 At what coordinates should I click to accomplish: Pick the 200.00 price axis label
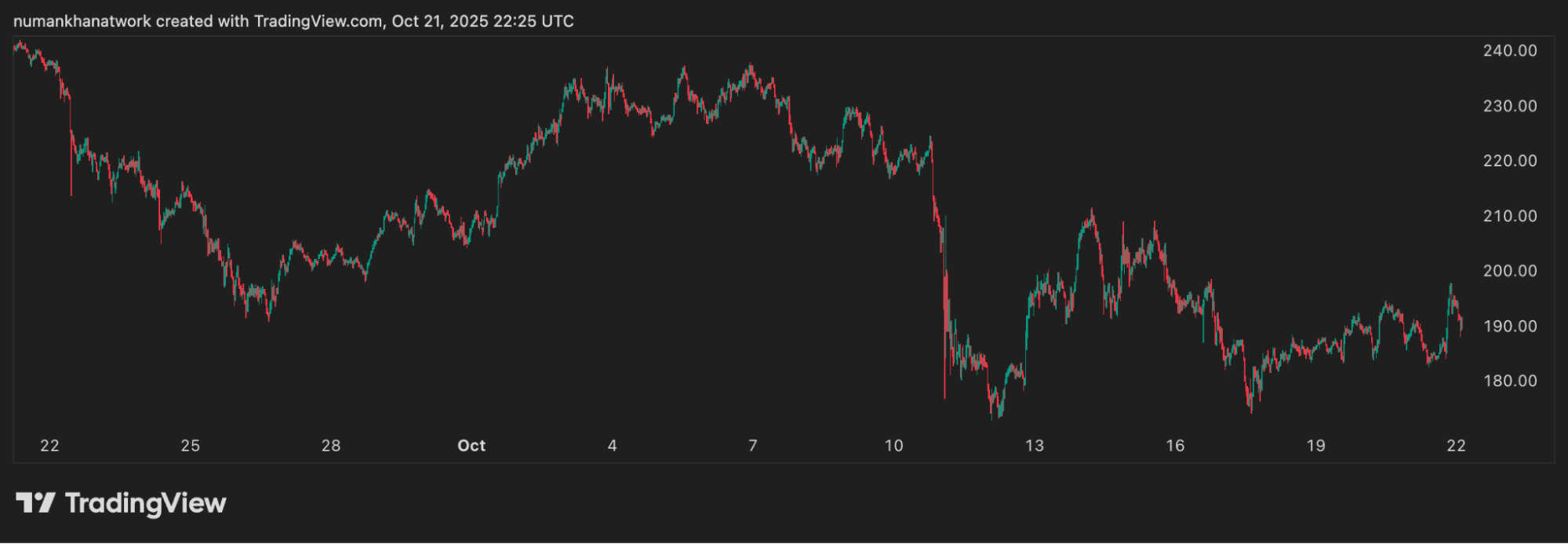pyautogui.click(x=1509, y=270)
